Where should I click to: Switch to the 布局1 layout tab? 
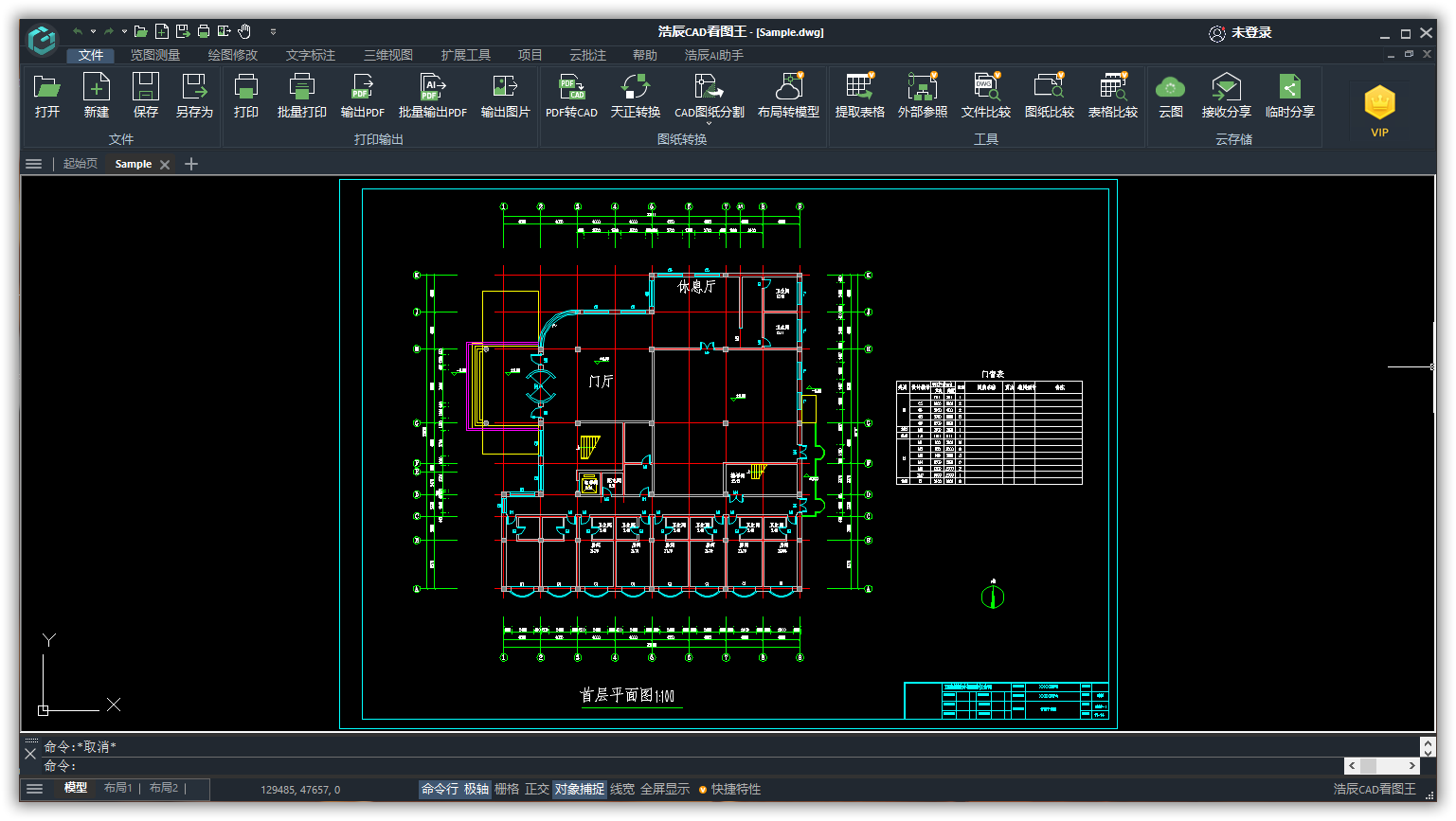pyautogui.click(x=117, y=788)
